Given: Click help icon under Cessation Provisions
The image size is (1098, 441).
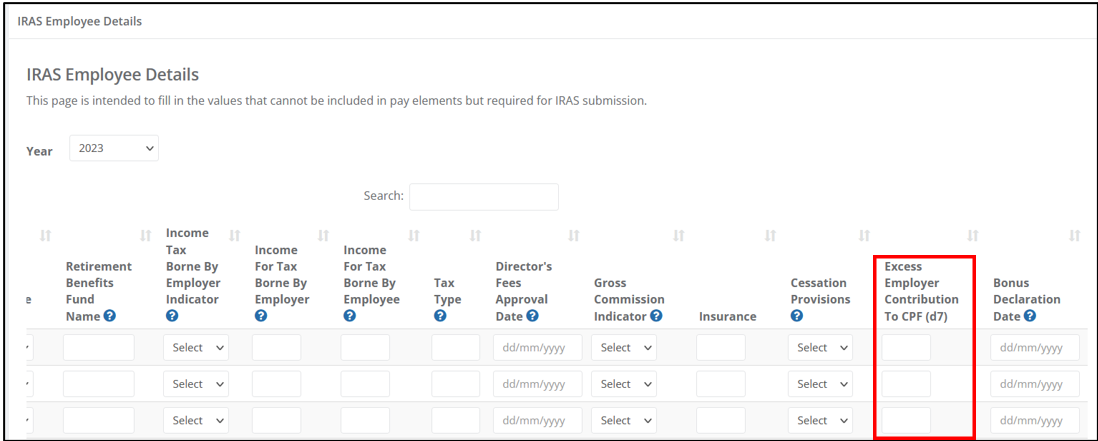Looking at the screenshot, I should point(797,316).
